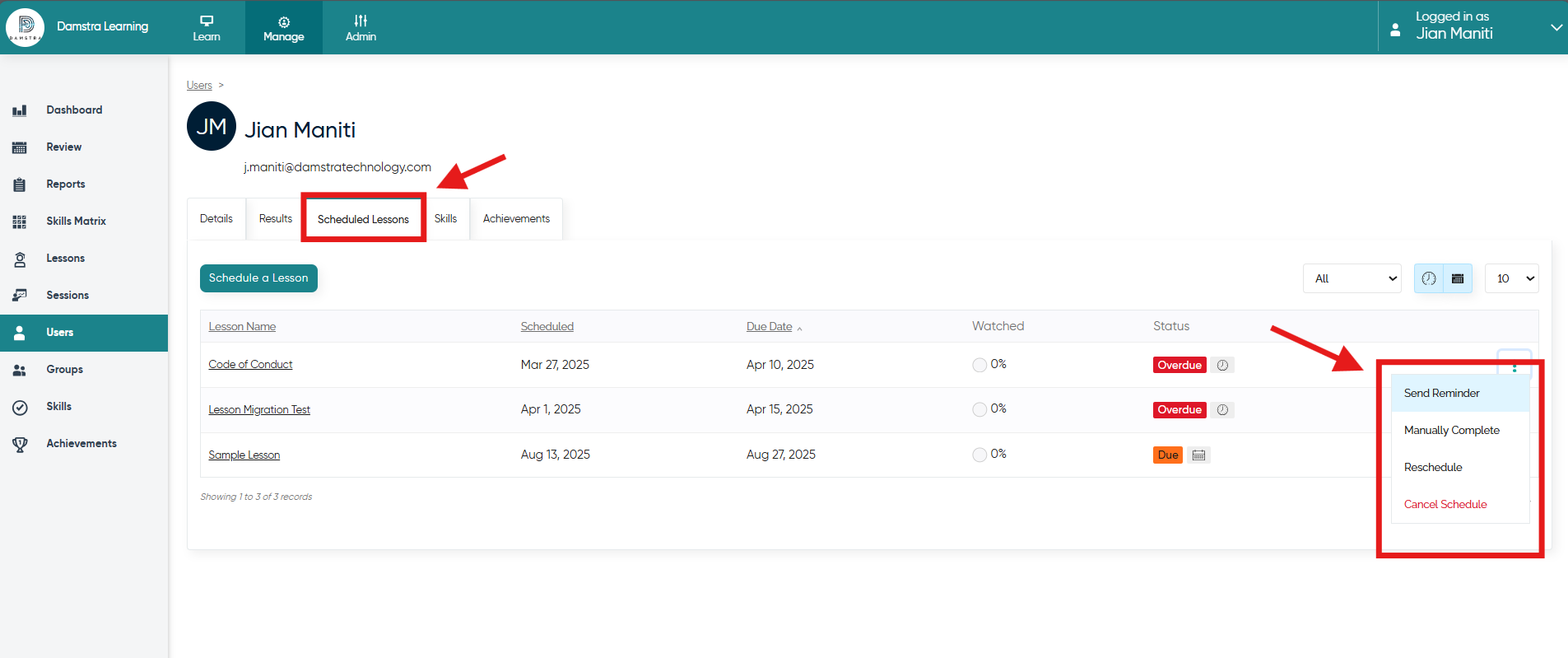
Task: Sort by Scheduled column
Action: tap(547, 327)
